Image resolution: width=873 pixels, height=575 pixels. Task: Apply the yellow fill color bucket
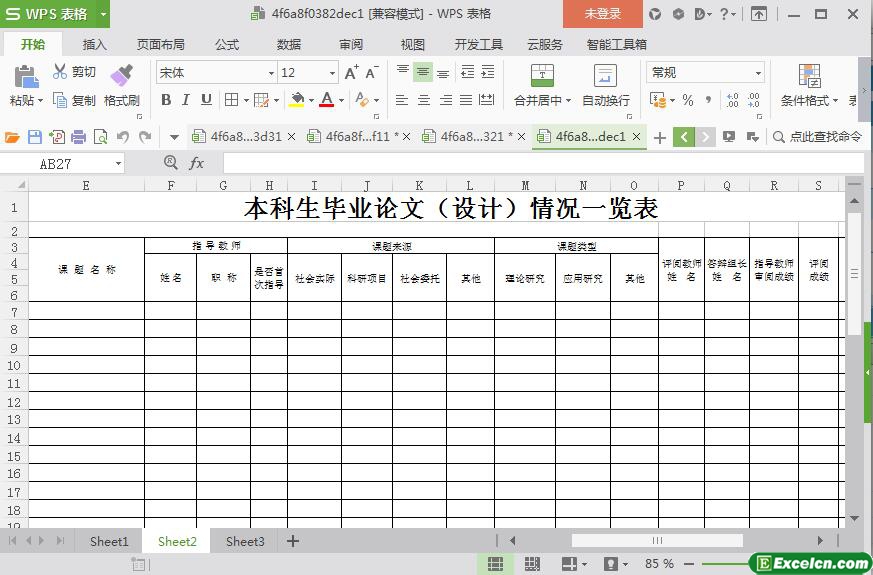(297, 100)
